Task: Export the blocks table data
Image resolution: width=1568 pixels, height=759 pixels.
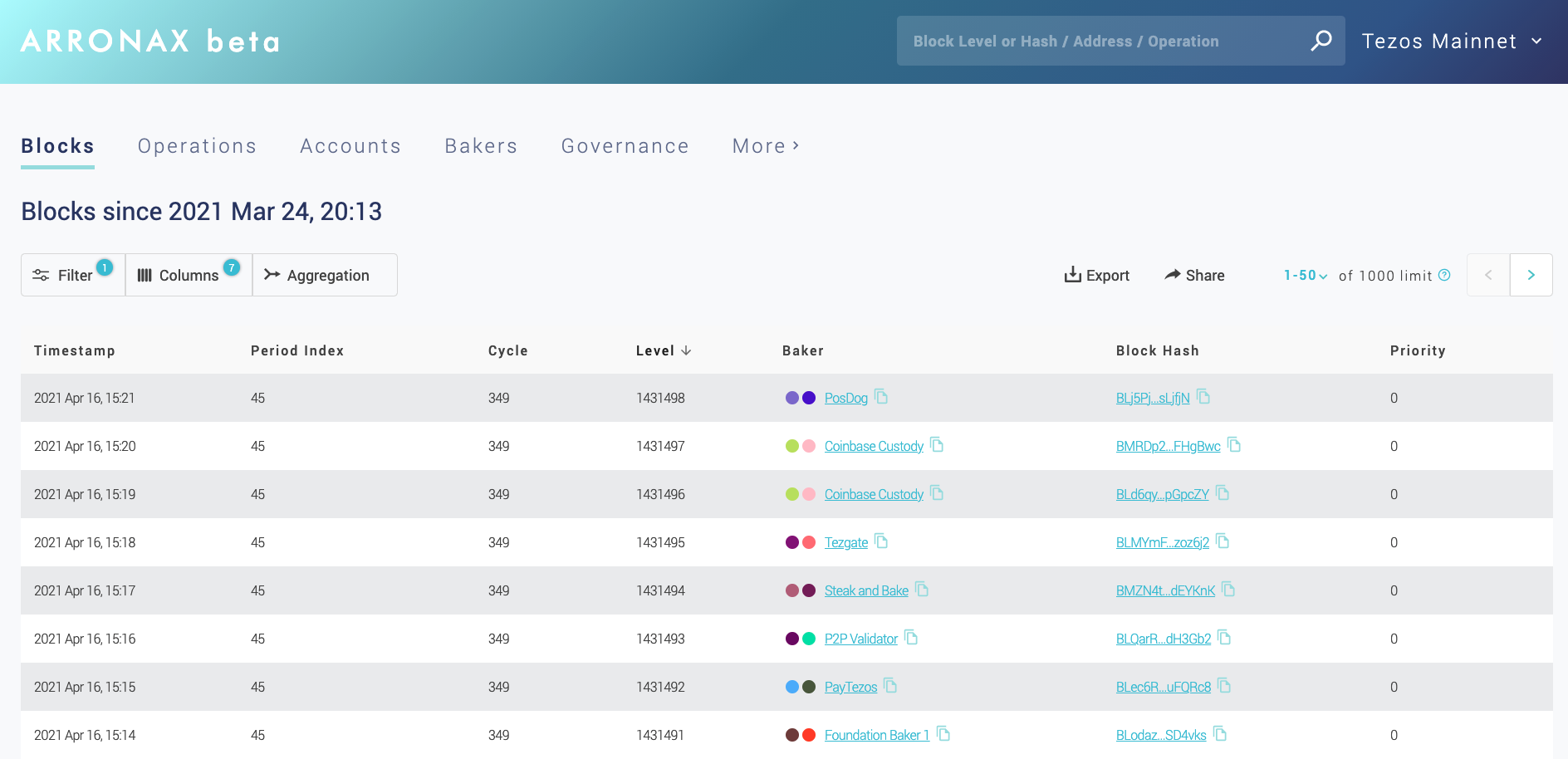Action: click(x=1096, y=276)
